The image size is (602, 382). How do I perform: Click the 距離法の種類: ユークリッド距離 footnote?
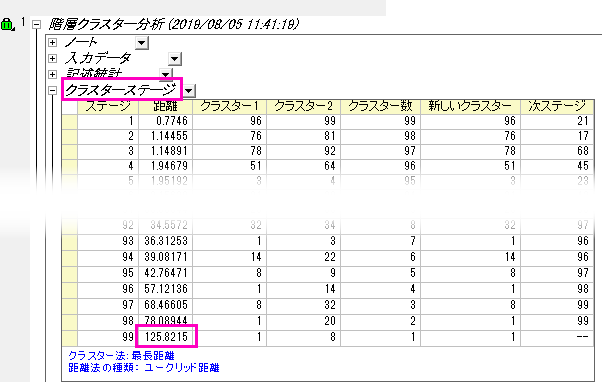click(144, 368)
